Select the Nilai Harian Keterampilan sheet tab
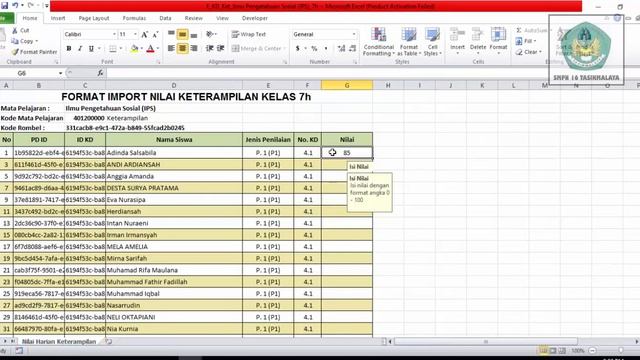The height and width of the screenshot is (360, 640). pyautogui.click(x=59, y=341)
